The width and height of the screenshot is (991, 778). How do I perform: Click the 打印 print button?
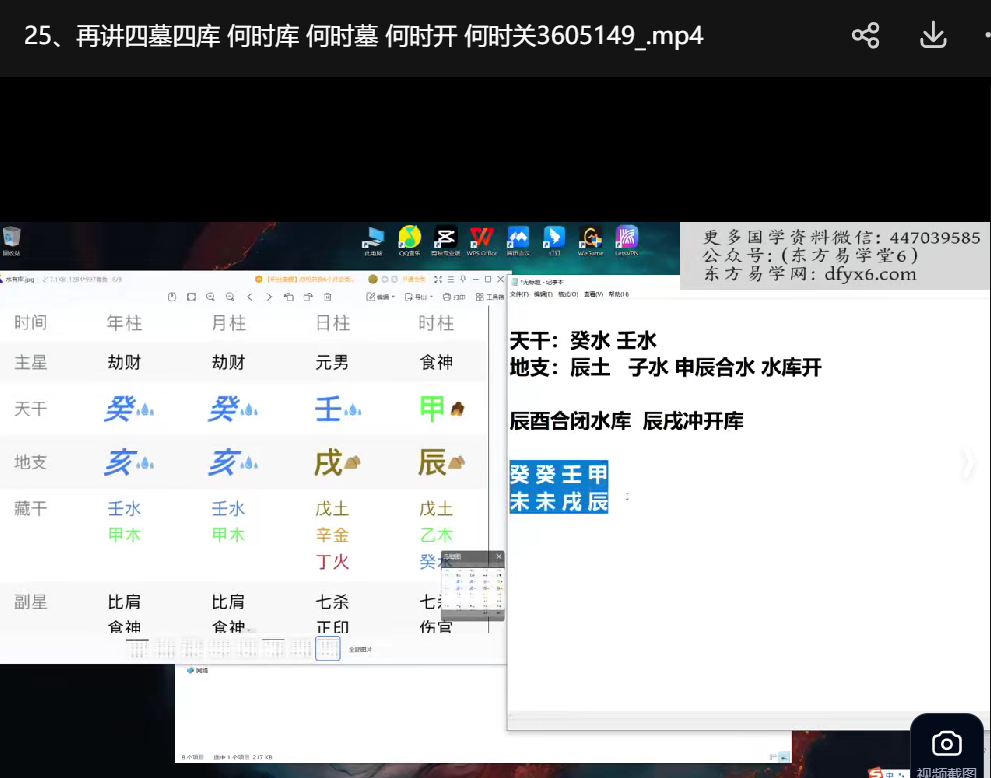[x=456, y=297]
